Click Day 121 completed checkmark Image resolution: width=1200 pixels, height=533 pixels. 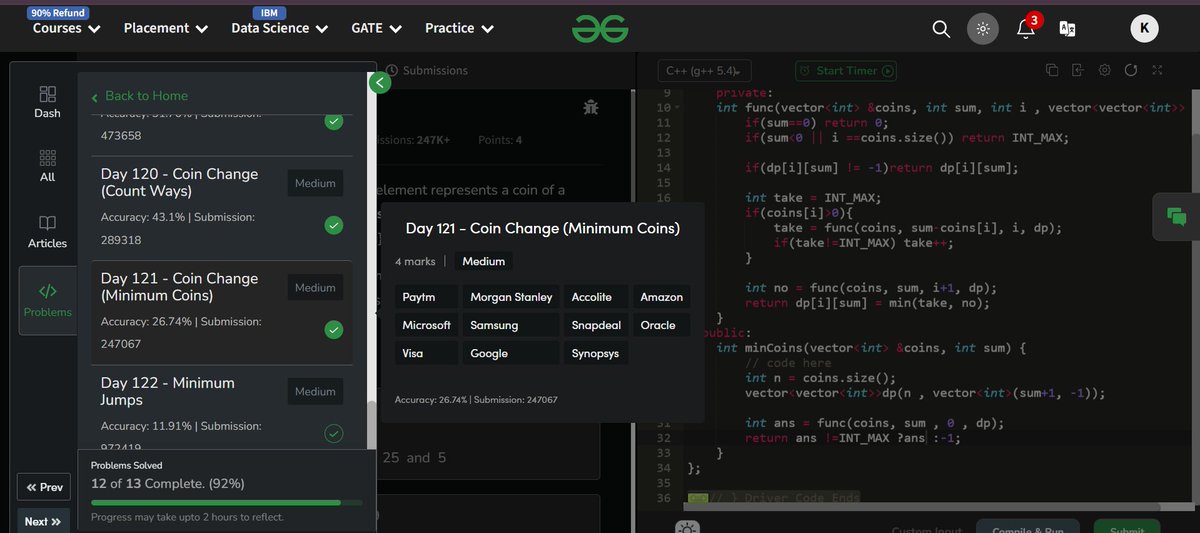[x=334, y=329]
